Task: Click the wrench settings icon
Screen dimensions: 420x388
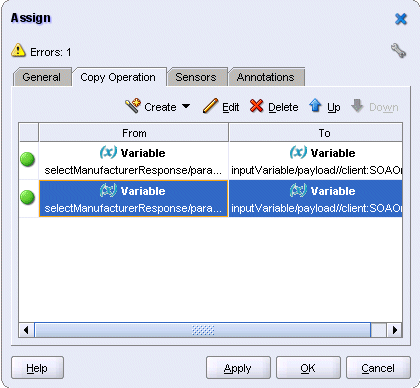Action: tap(398, 50)
